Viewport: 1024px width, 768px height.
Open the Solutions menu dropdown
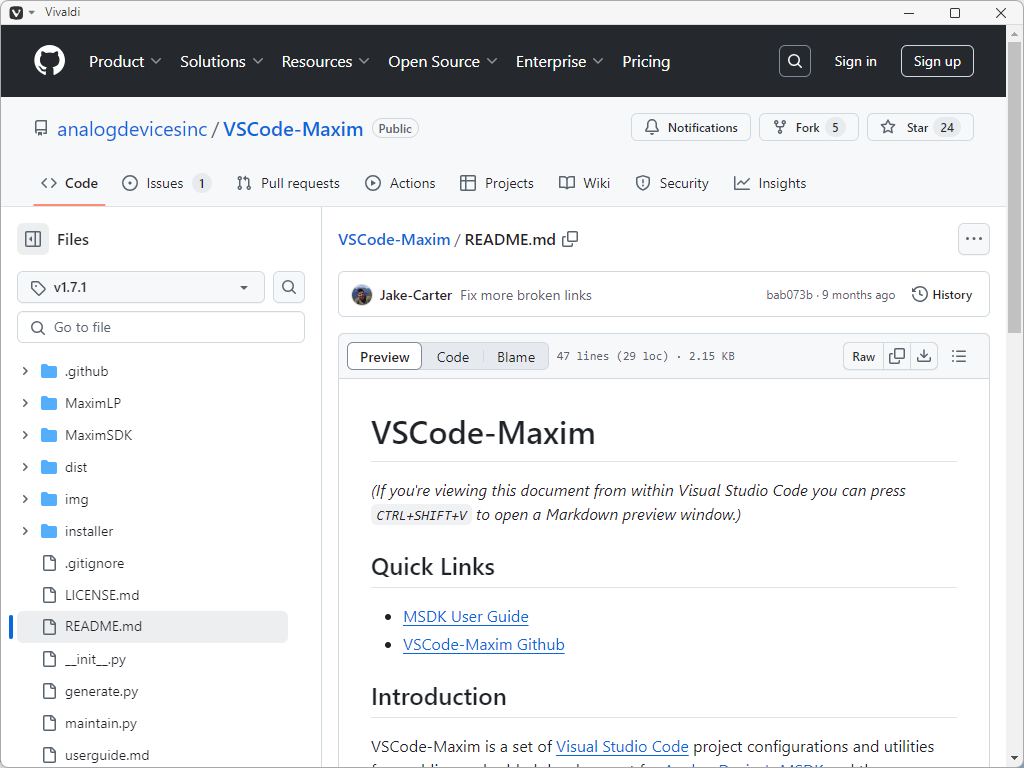point(221,61)
